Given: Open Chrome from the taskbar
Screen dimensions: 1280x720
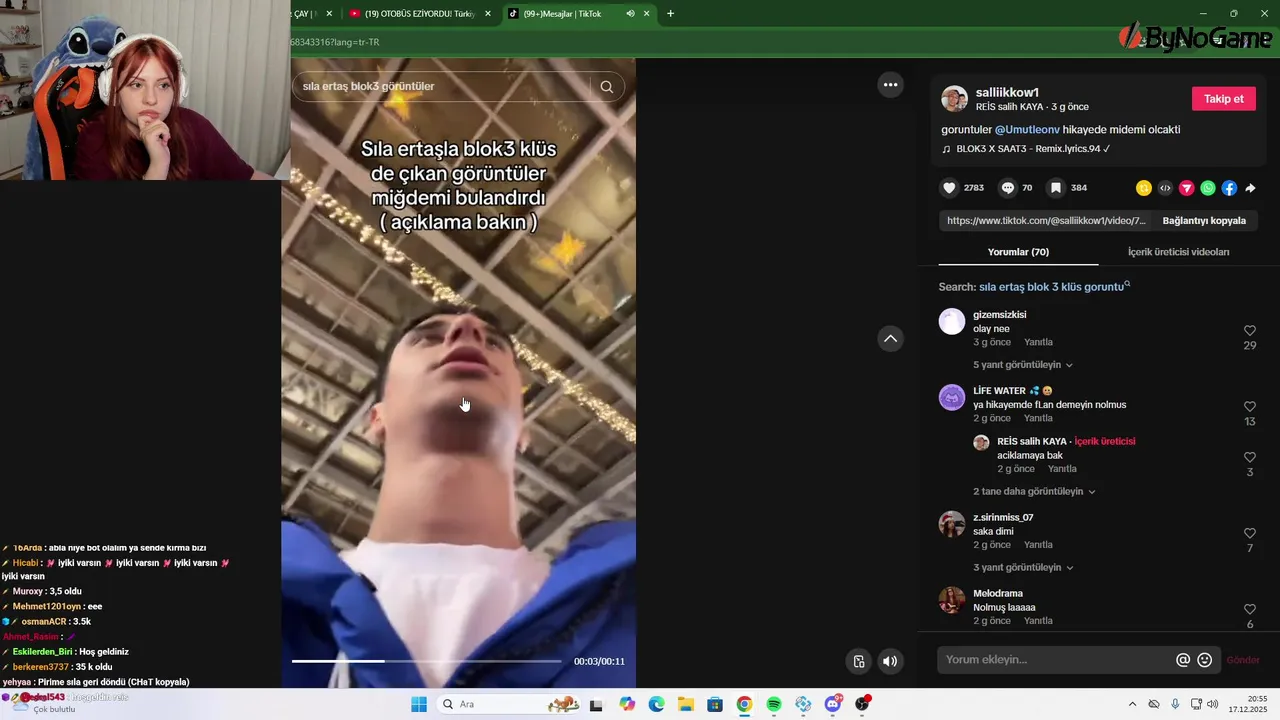Looking at the screenshot, I should coord(744,704).
